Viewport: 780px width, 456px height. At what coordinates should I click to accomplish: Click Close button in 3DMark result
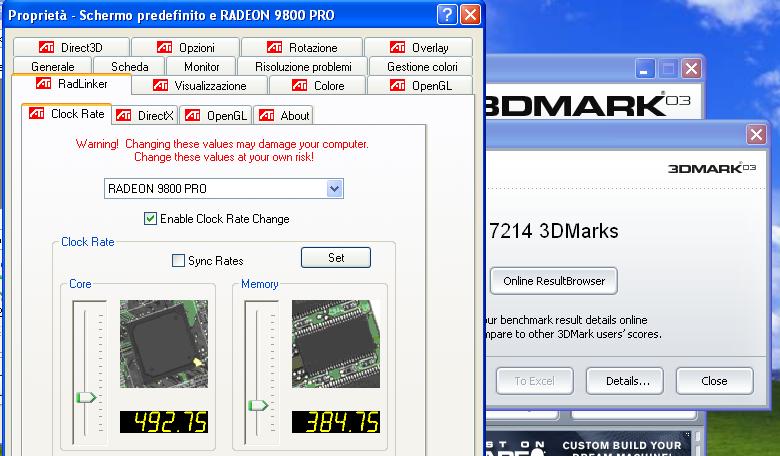(x=714, y=381)
